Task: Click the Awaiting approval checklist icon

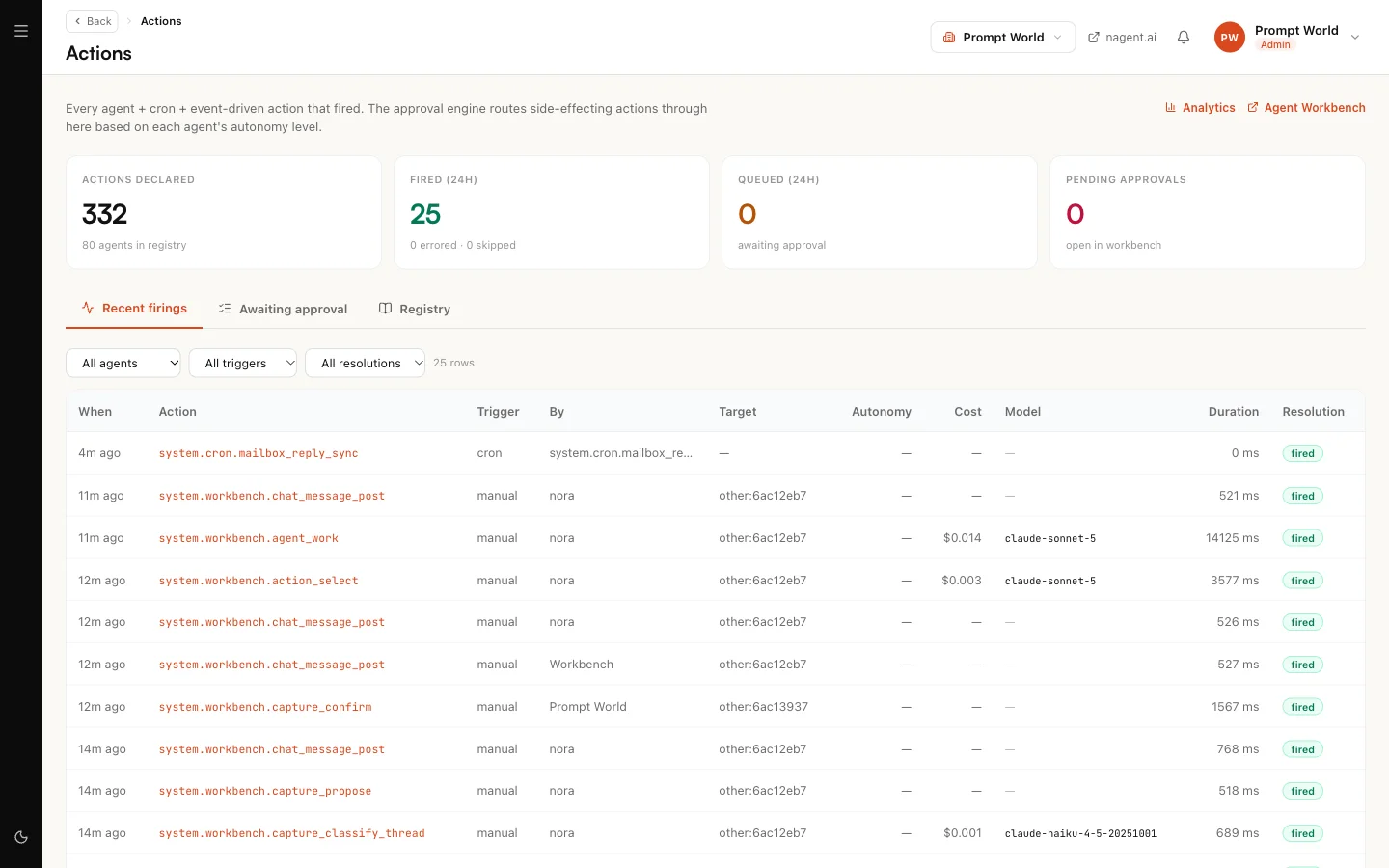Action: pyautogui.click(x=225, y=309)
